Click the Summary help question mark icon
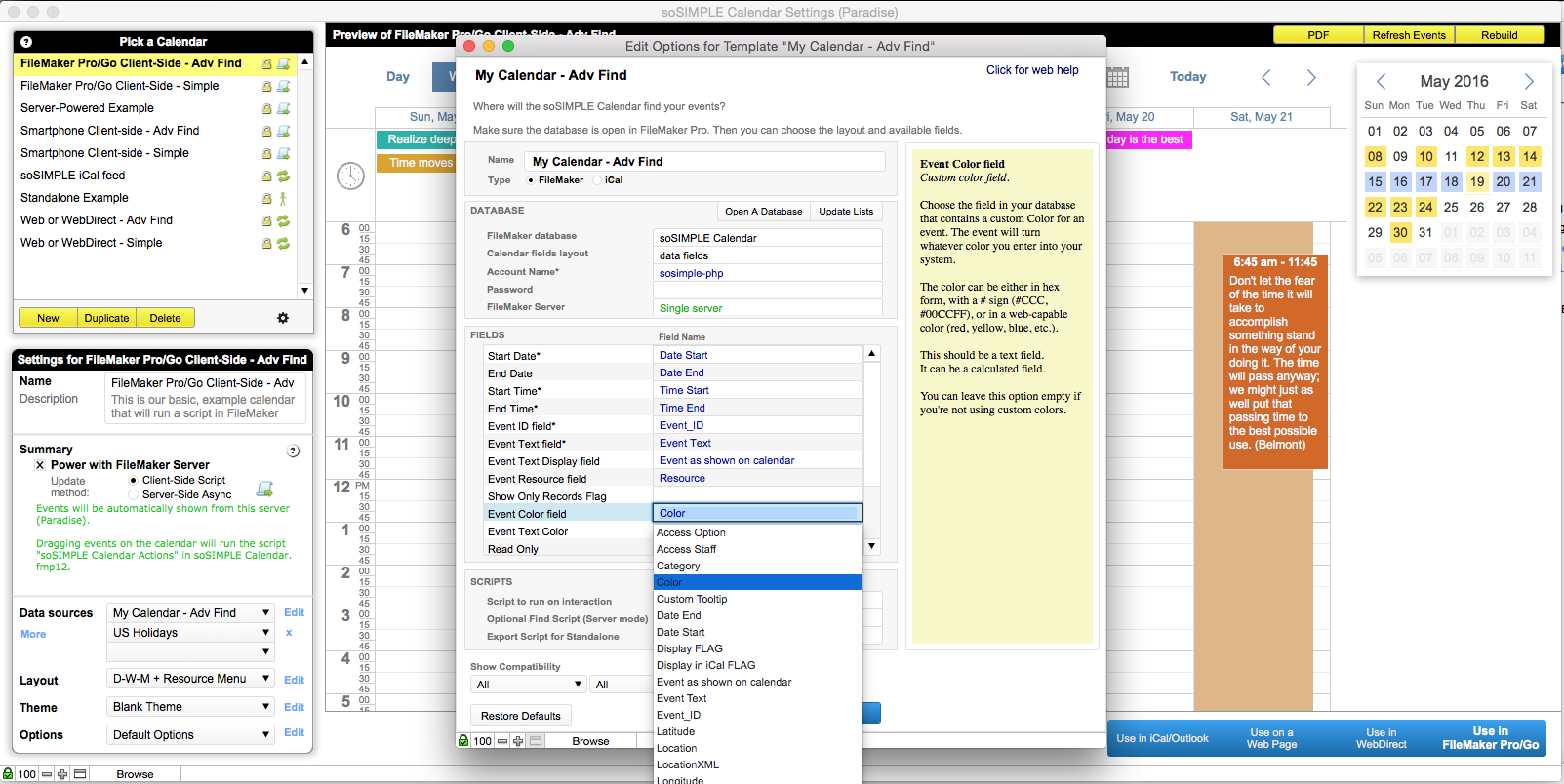 [293, 451]
